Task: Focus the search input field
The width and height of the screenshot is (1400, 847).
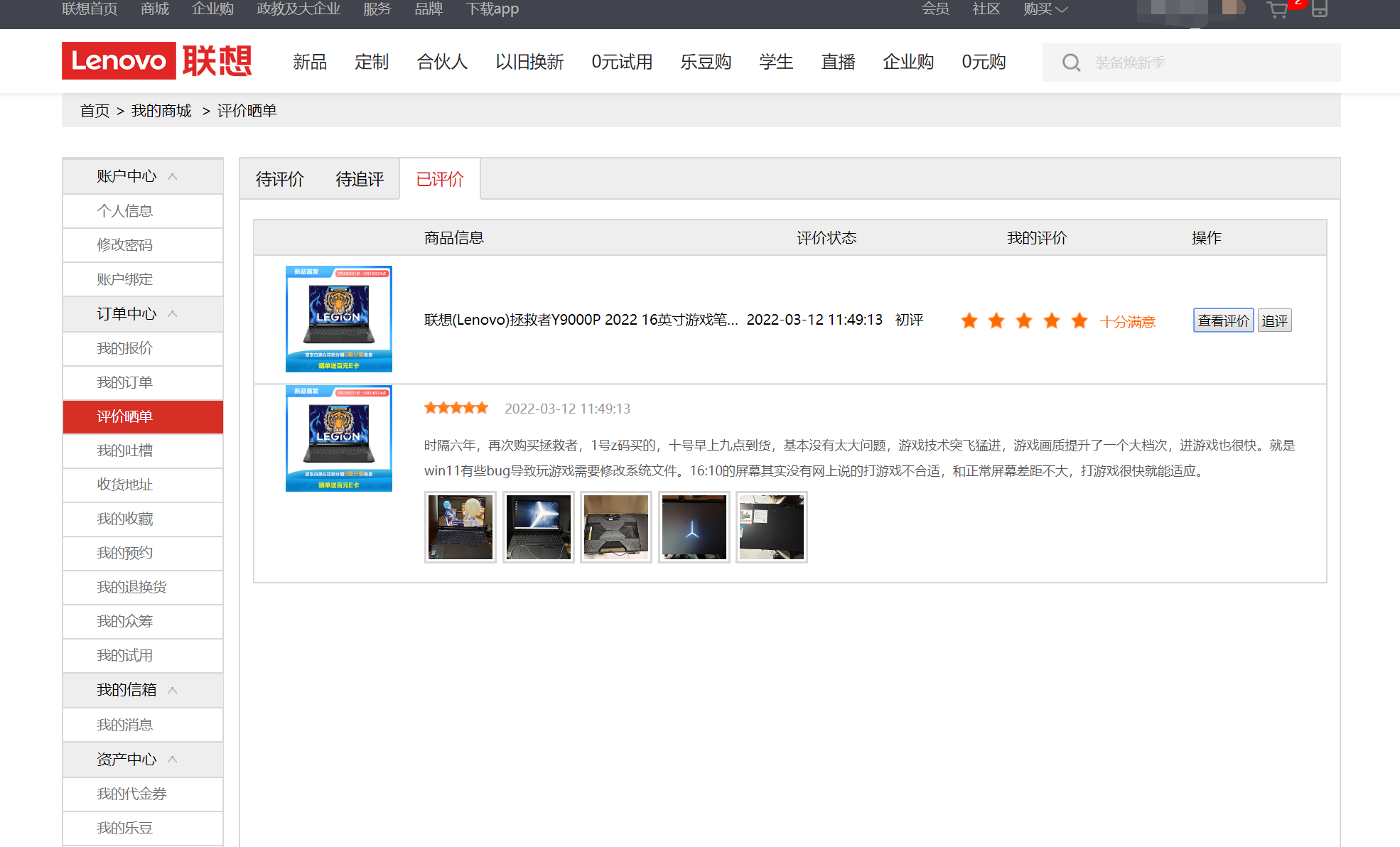Action: point(1191,63)
